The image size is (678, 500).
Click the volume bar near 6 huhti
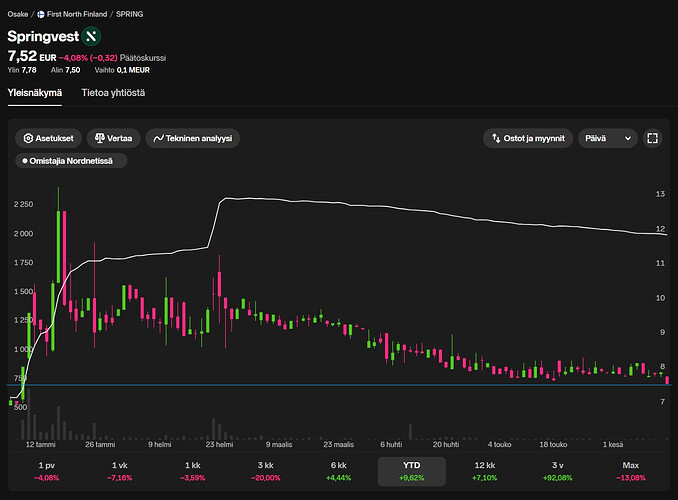click(x=410, y=432)
